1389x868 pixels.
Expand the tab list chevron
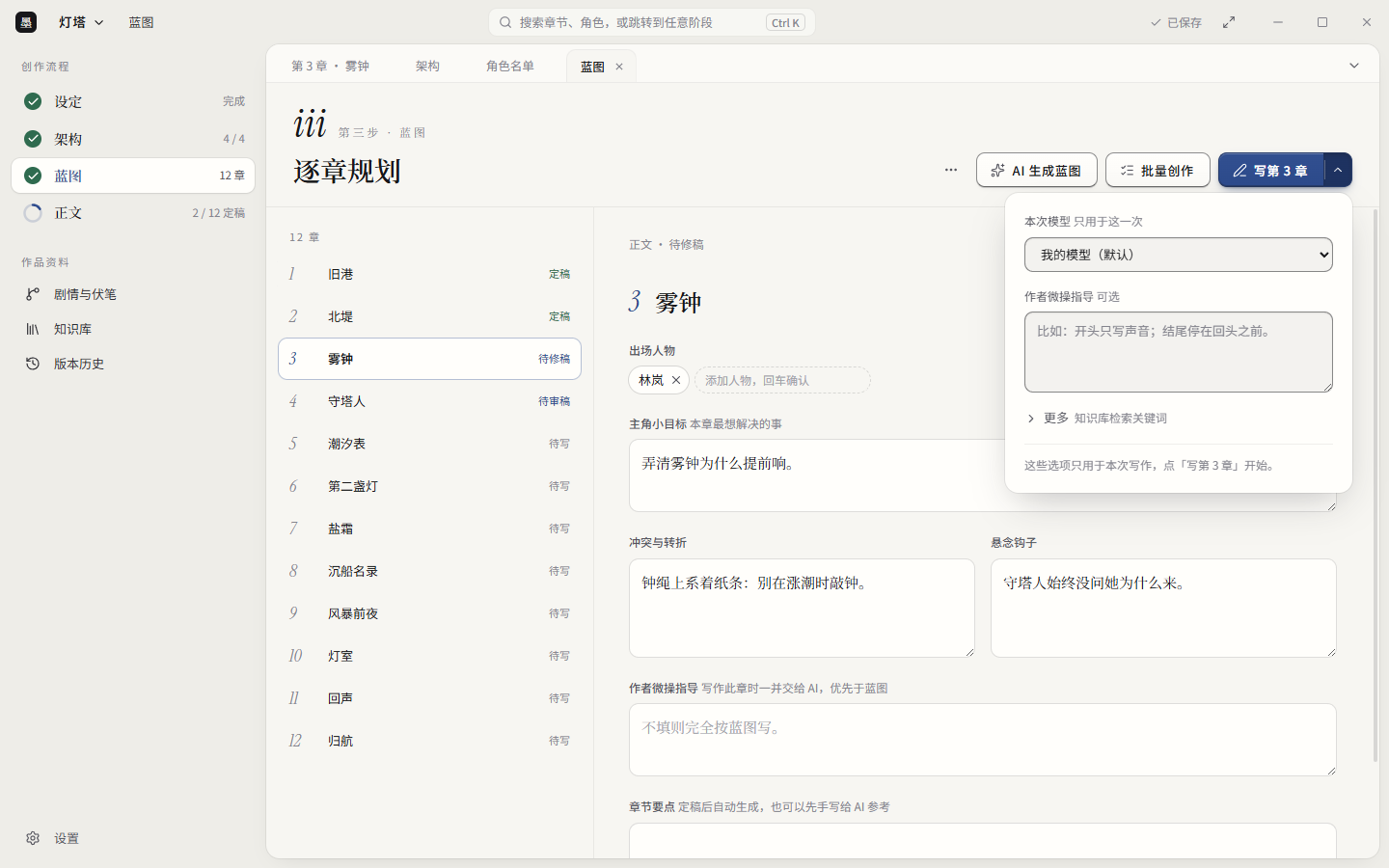click(x=1354, y=66)
